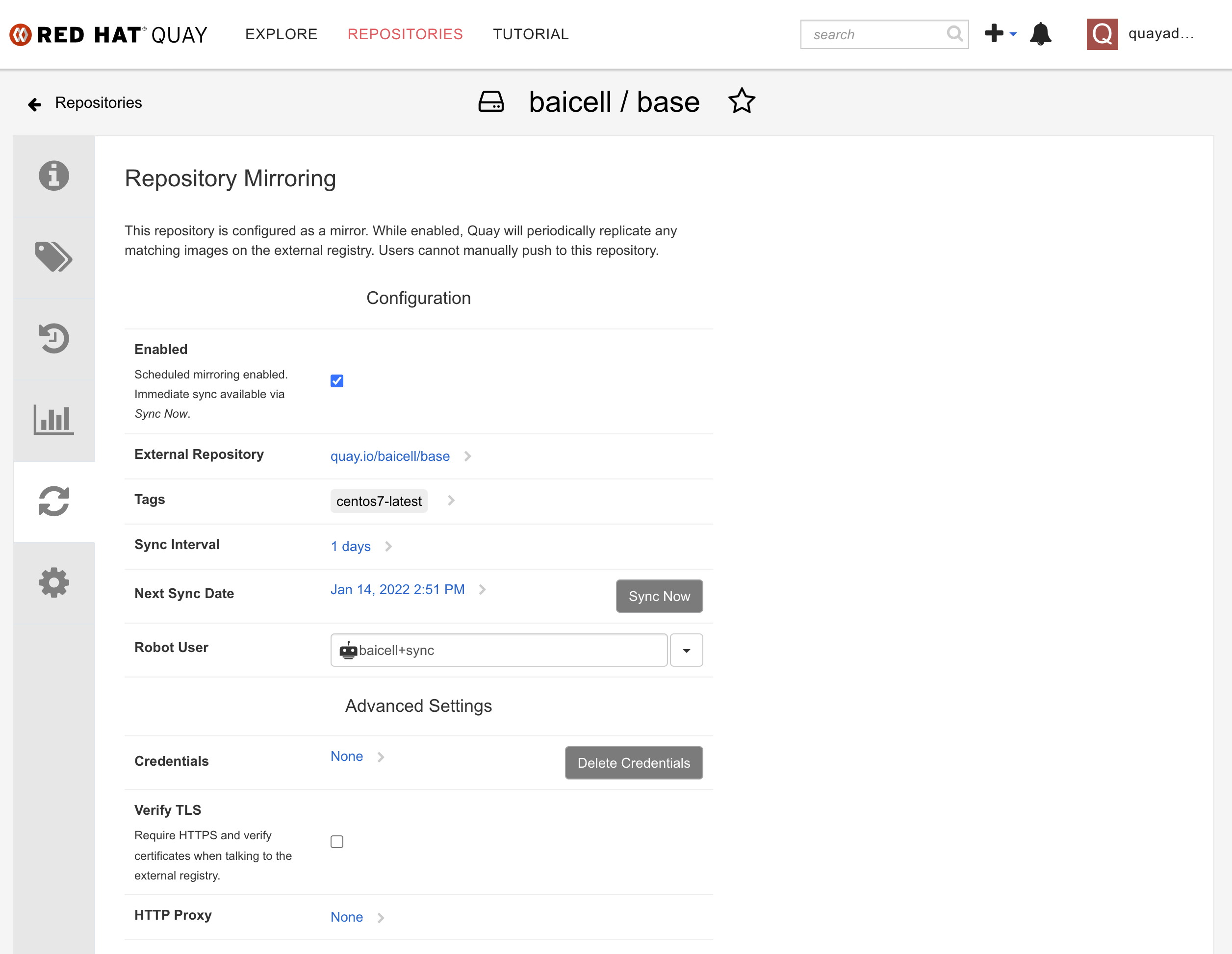Screen dimensions: 1232x954
Task: Go to the Explore menu item
Action: tap(281, 34)
